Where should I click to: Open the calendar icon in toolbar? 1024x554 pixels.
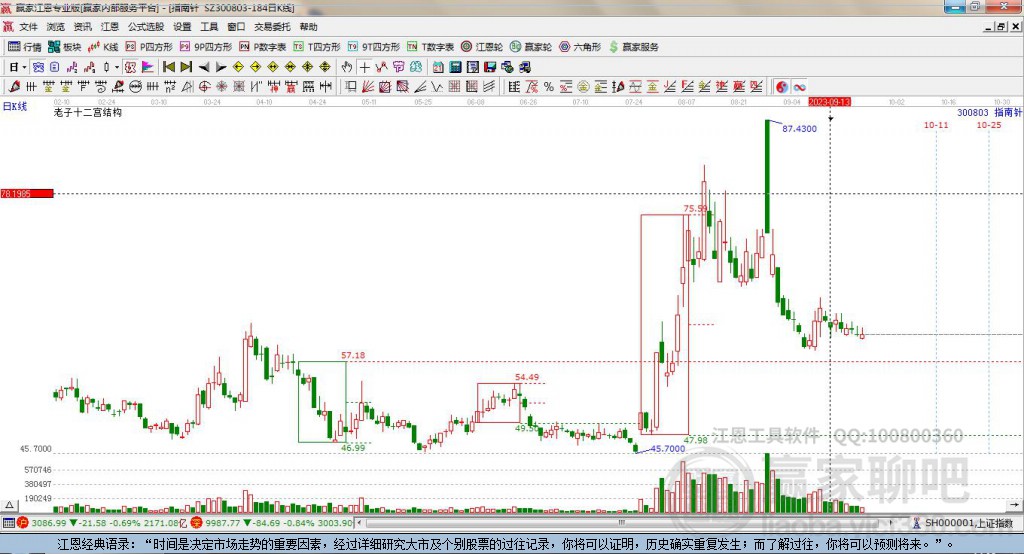(x=438, y=67)
